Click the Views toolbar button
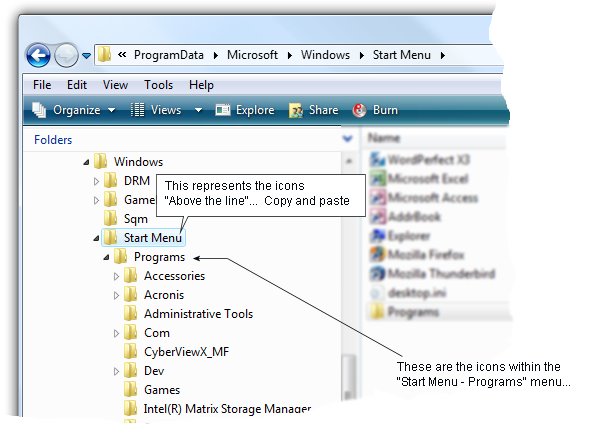Viewport: 590px width, 433px height. (x=156, y=110)
